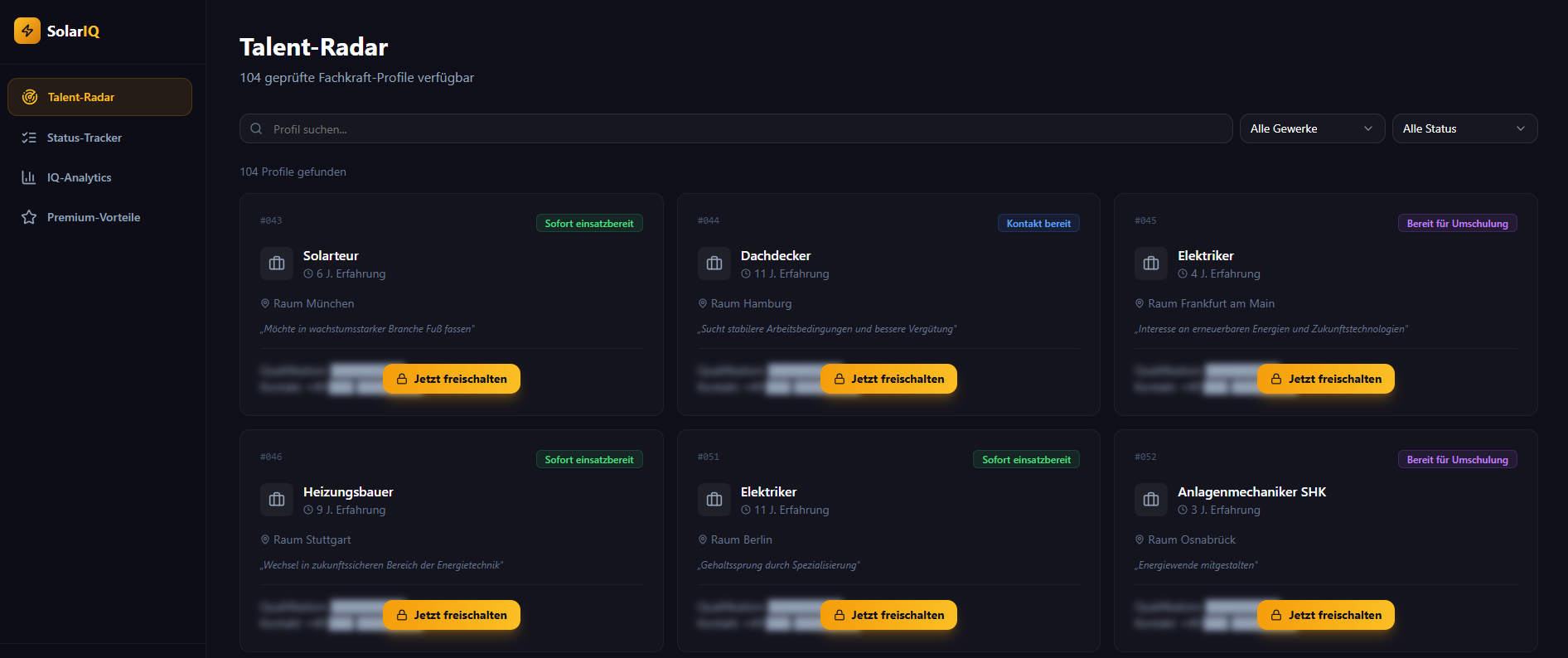
Task: Select Premium-Vorteile in the sidebar
Action: 99,217
